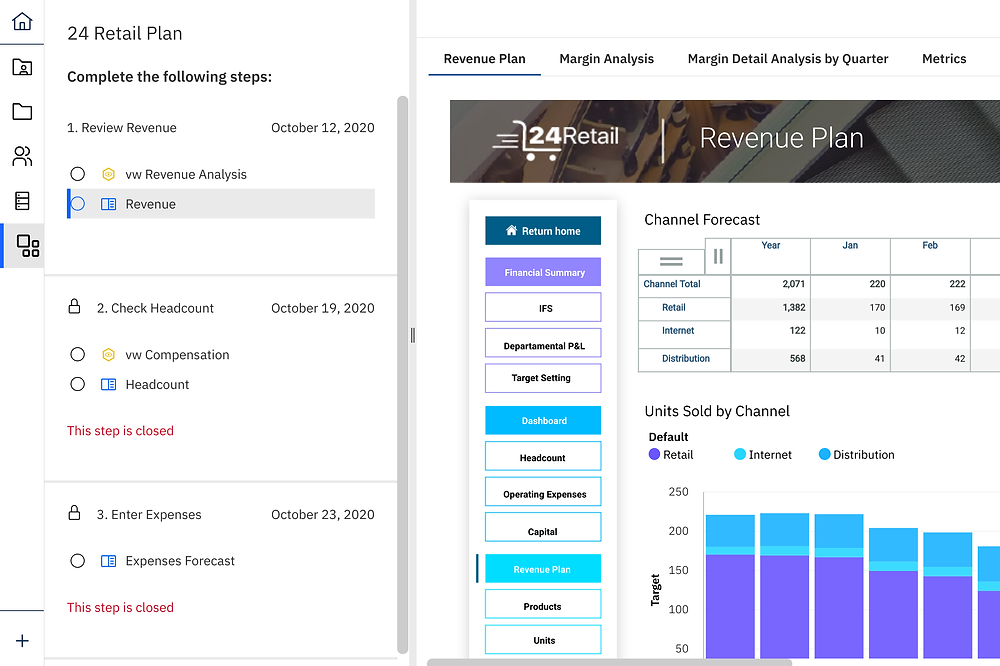Viewport: 1000px width, 666px height.
Task: Select the Distribution row header in table
Action: click(x=686, y=359)
